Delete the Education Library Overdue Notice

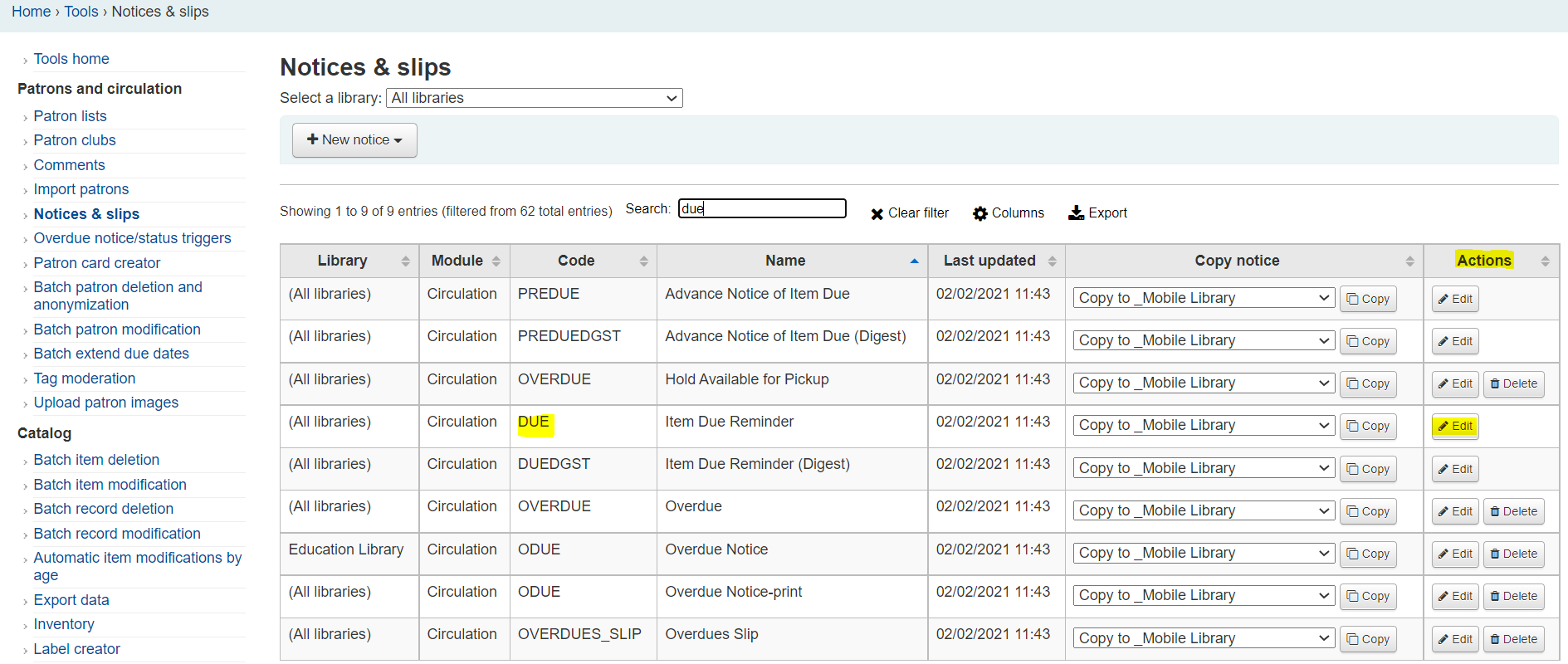pyautogui.click(x=1514, y=554)
